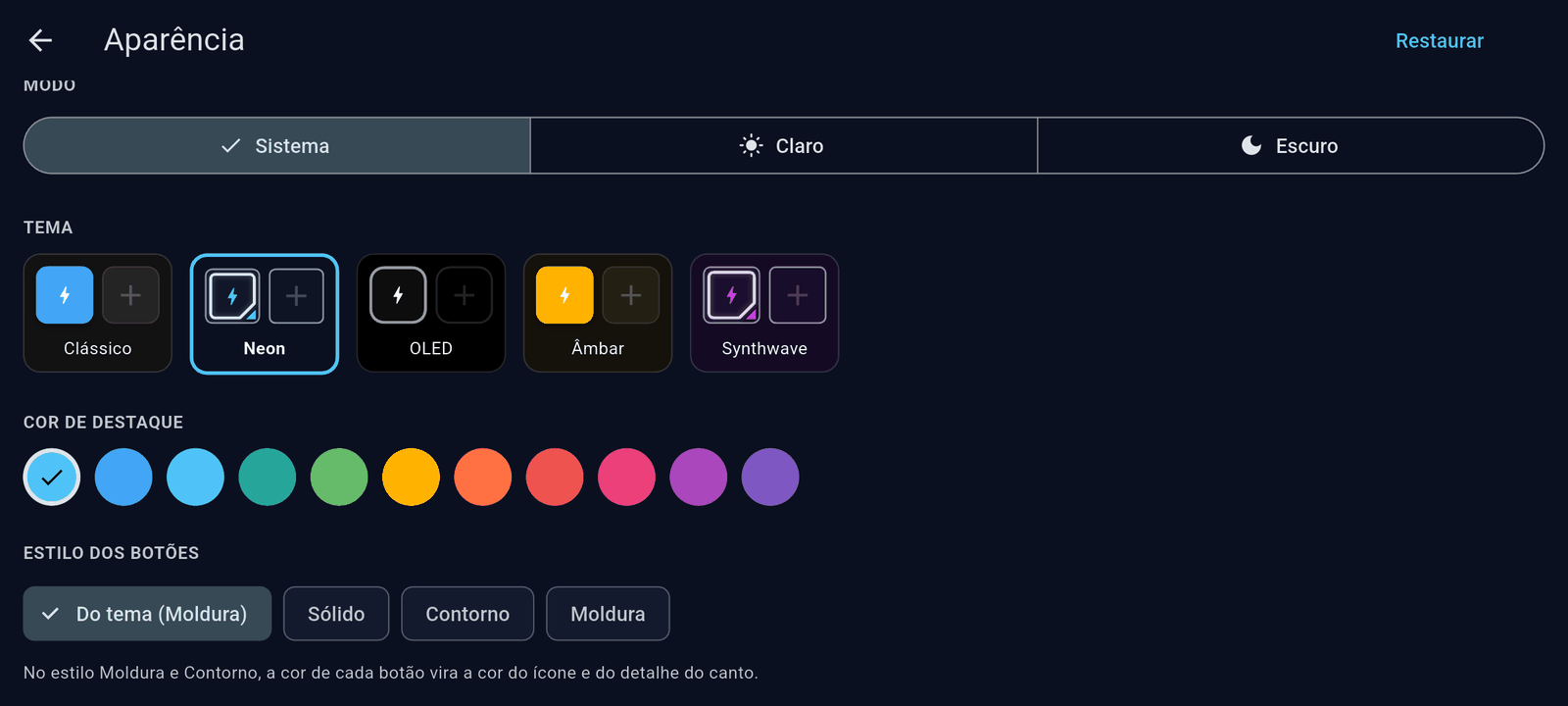Pick the magenta-purple swatch next to pink
The height and width of the screenshot is (706, 1568).
(699, 478)
